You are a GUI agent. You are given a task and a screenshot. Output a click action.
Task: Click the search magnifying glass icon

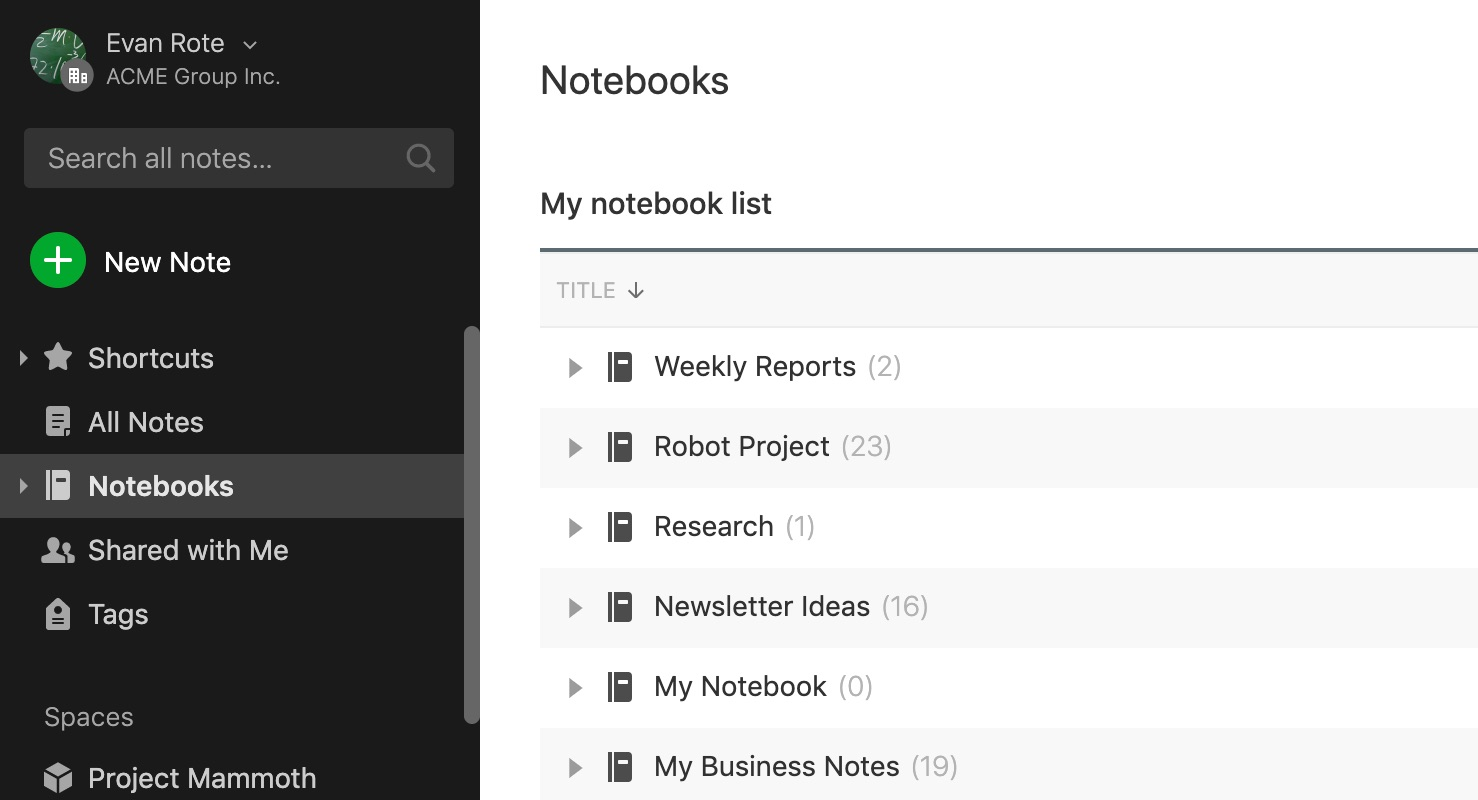(419, 157)
